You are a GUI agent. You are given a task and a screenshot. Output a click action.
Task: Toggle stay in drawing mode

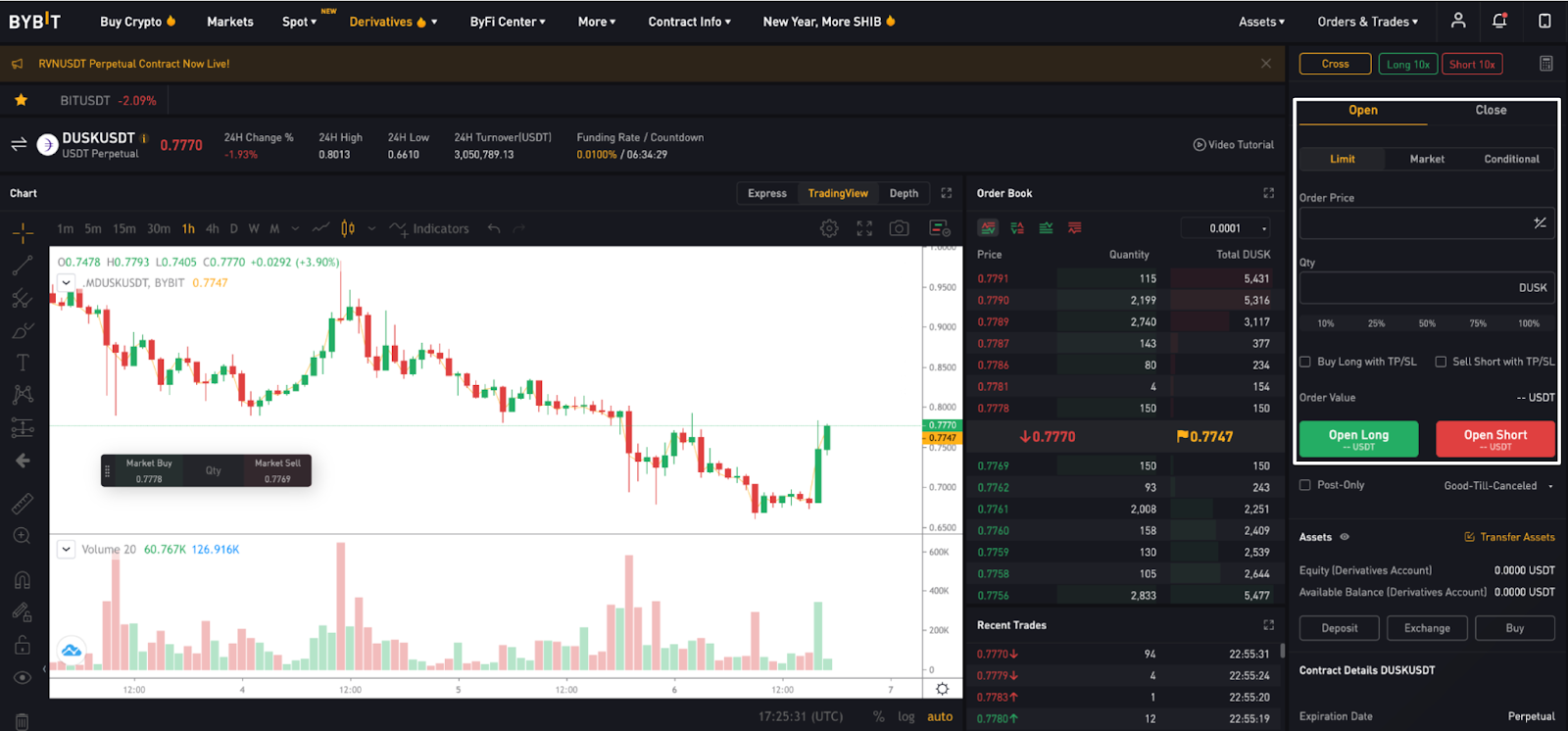pyautogui.click(x=23, y=612)
